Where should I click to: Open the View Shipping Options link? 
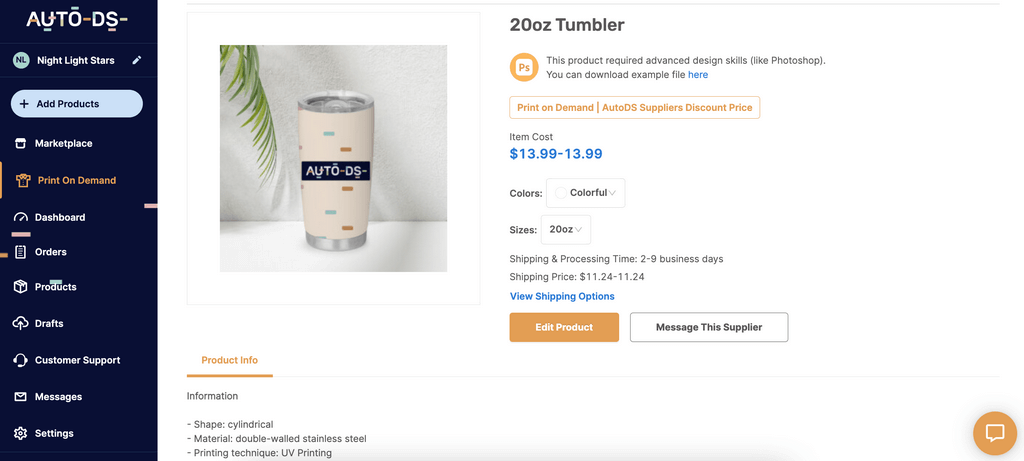coord(562,296)
